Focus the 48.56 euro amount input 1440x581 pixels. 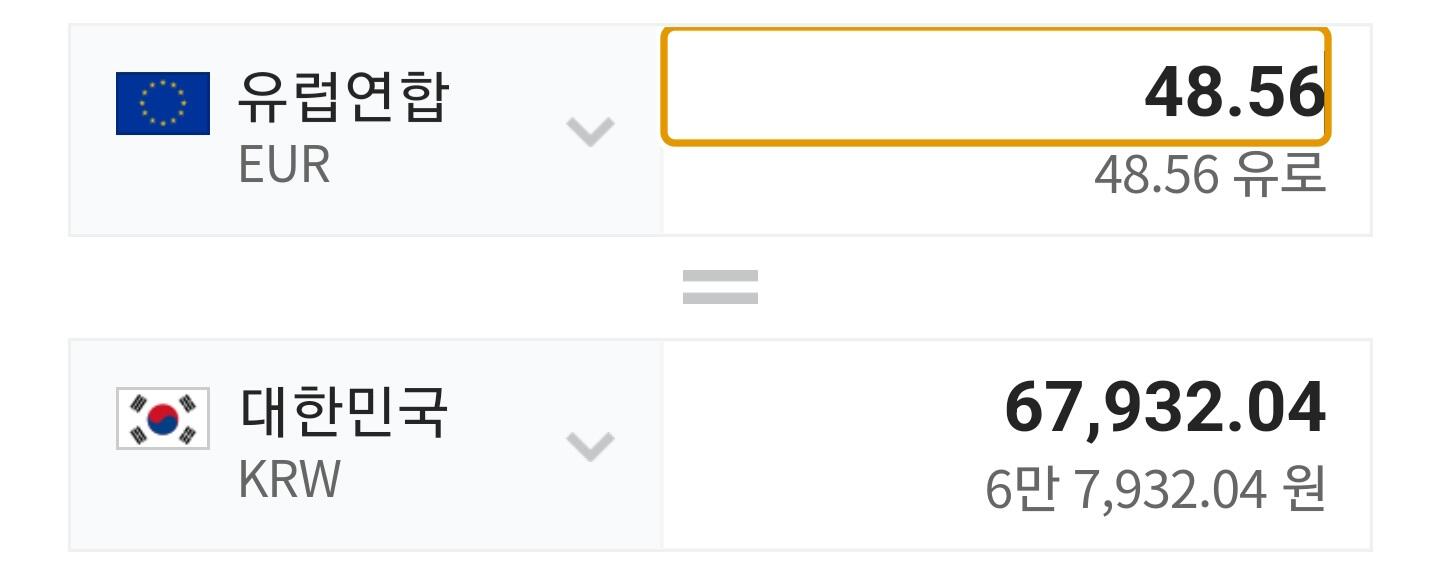(1234, 91)
